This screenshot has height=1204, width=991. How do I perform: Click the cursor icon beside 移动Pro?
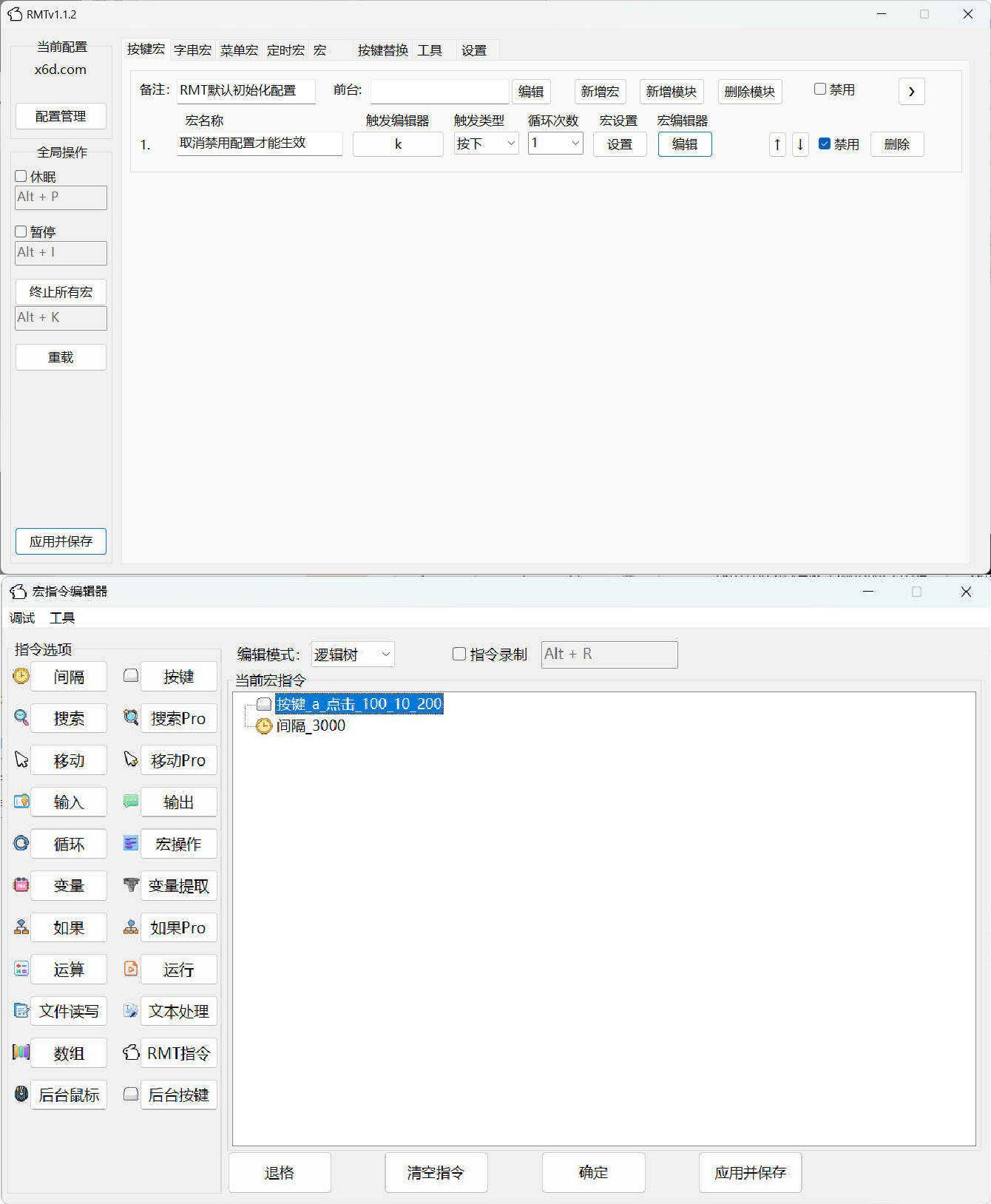coord(131,760)
